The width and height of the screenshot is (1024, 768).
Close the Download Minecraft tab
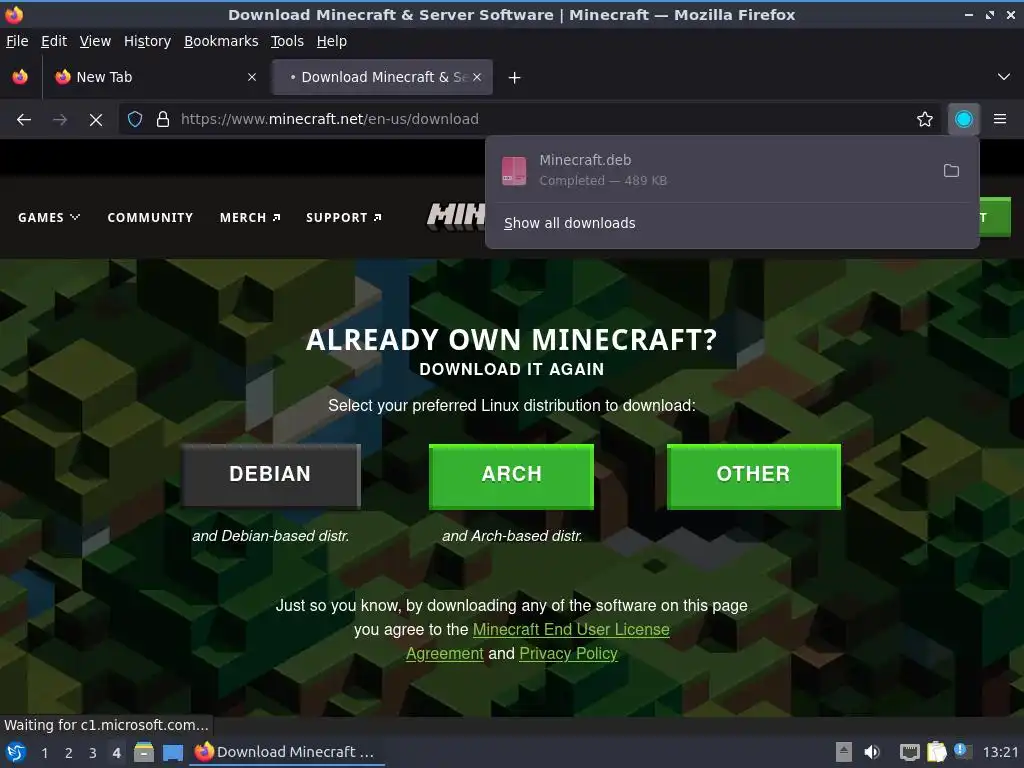click(x=477, y=77)
